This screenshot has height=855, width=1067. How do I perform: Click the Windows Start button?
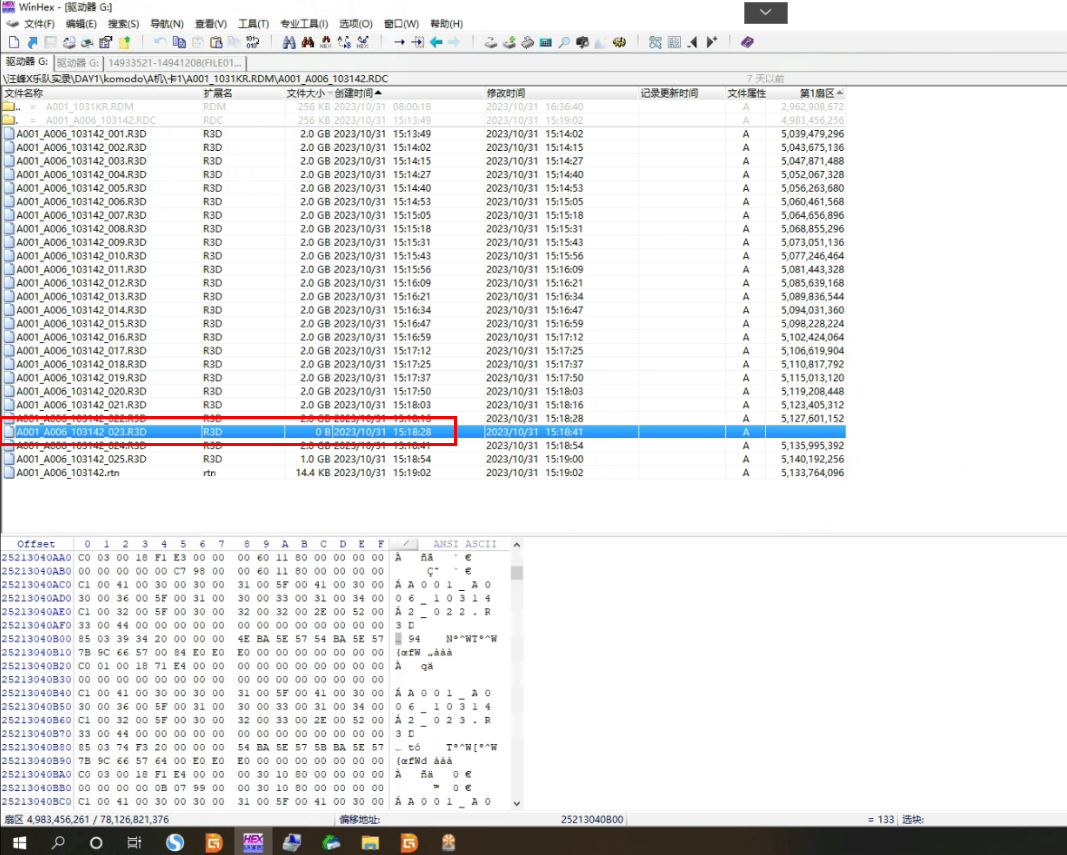click(x=19, y=843)
